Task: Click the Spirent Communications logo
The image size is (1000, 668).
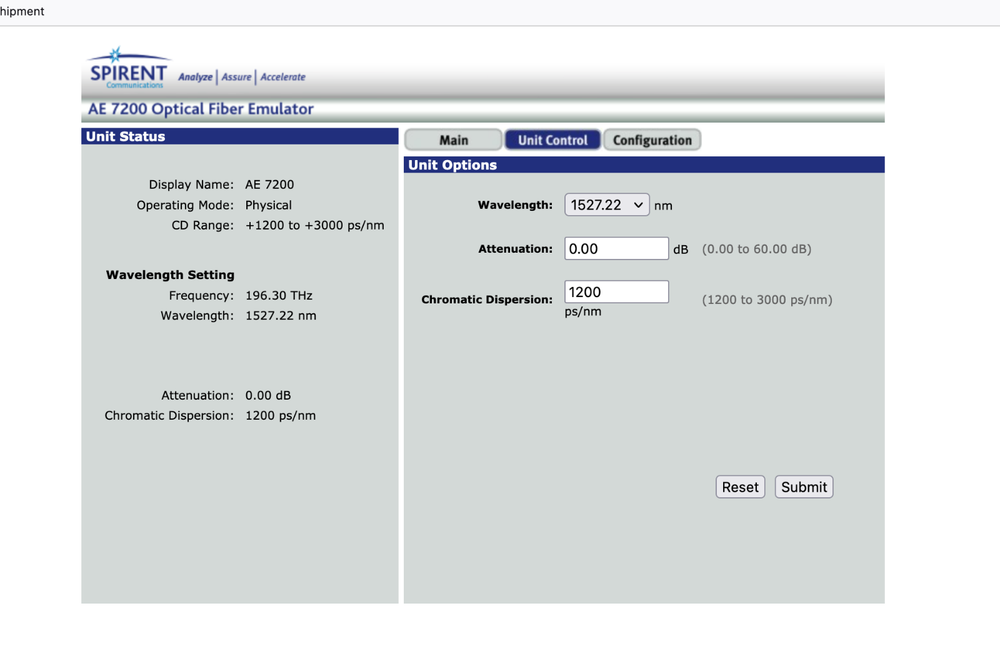Action: point(128,68)
